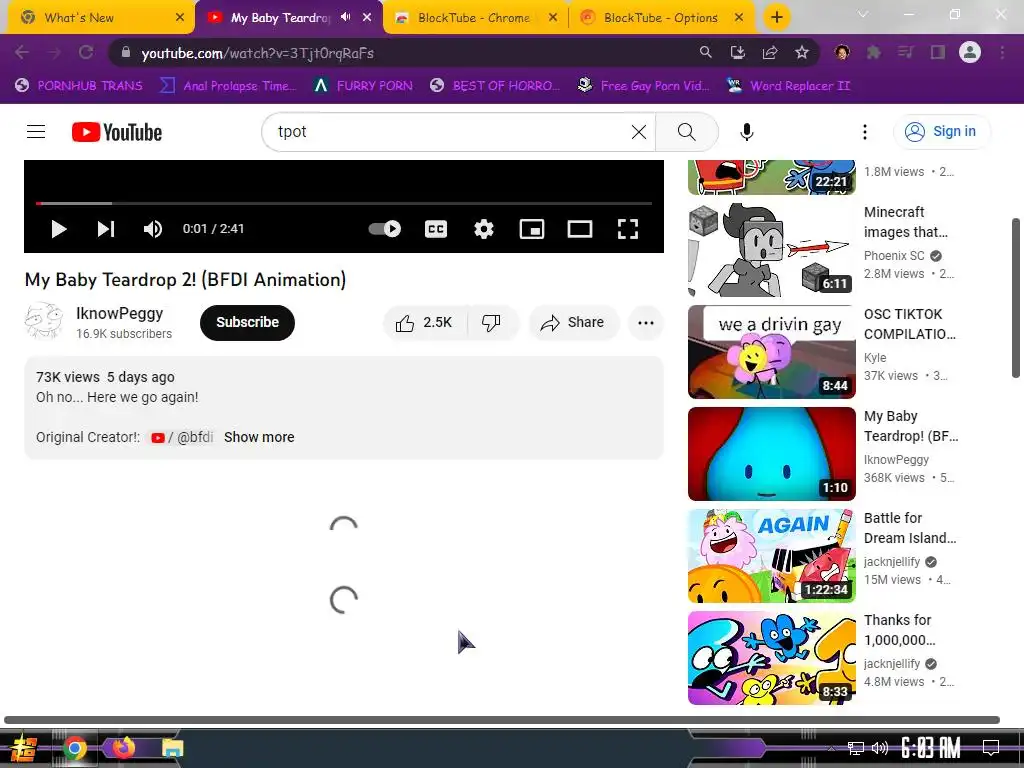Image resolution: width=1024 pixels, height=768 pixels.
Task: Open the Start menu on the taskbar
Action: (x=24, y=748)
